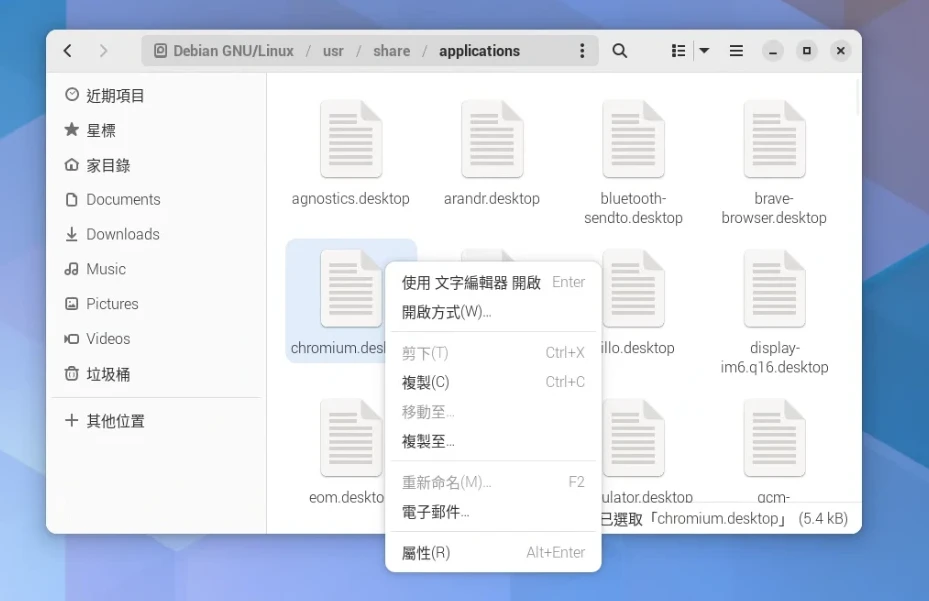
Task: Select the brave-browser.desktop file icon
Action: click(x=774, y=140)
